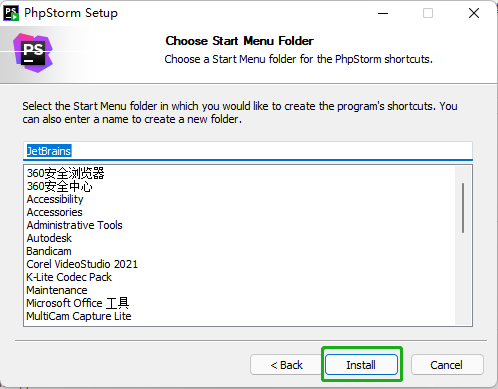The width and height of the screenshot is (498, 389).
Task: Minimize the PhpStorm Setup window
Action: coord(383,13)
